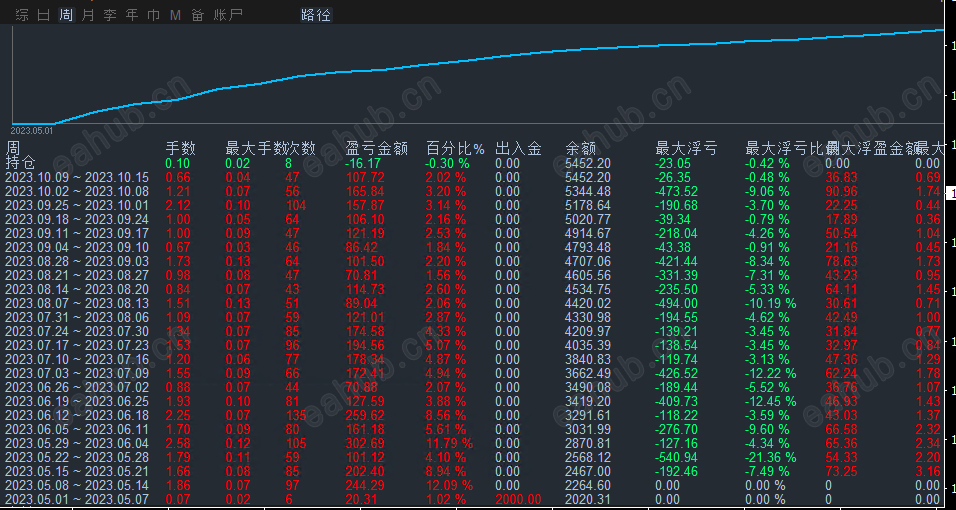
Task: Open the M tab
Action: tap(176, 15)
